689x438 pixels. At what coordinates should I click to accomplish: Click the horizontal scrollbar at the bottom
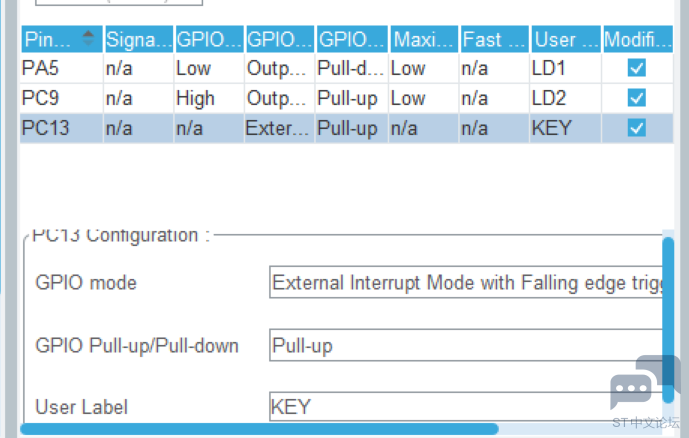[259, 429]
